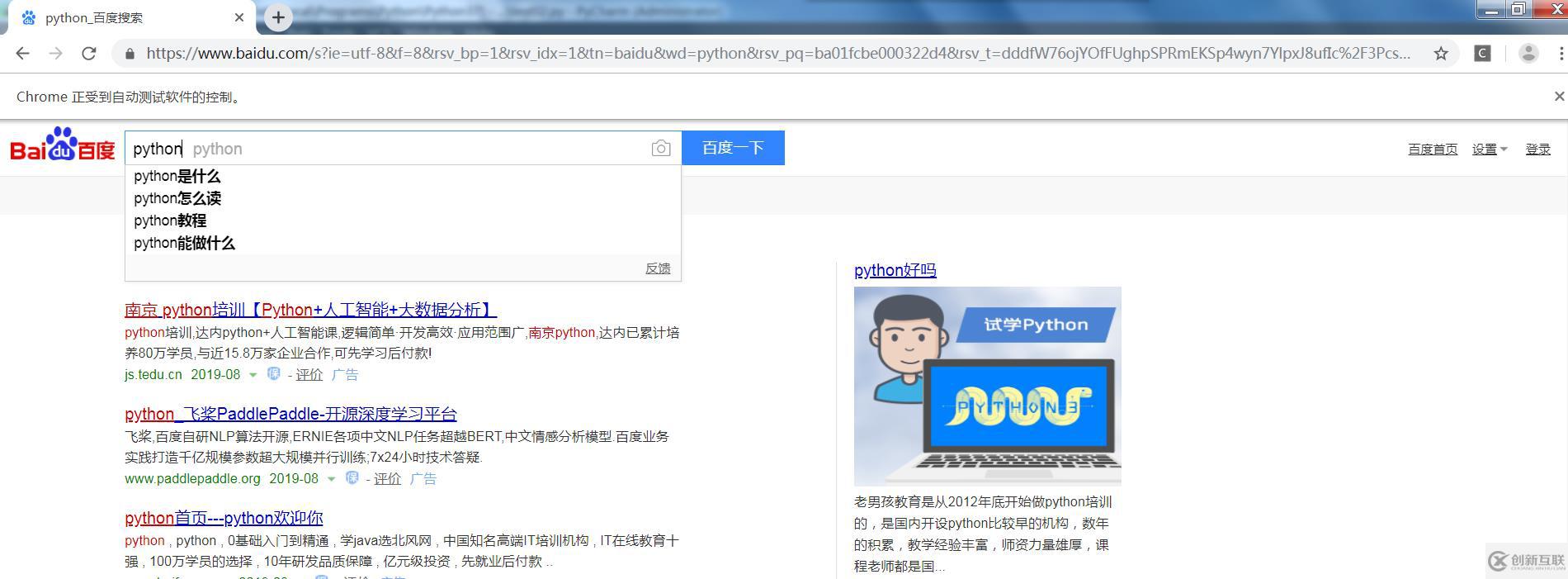Click verification badge icon on paddlepaddle result
The width and height of the screenshot is (1568, 579).
(x=352, y=478)
